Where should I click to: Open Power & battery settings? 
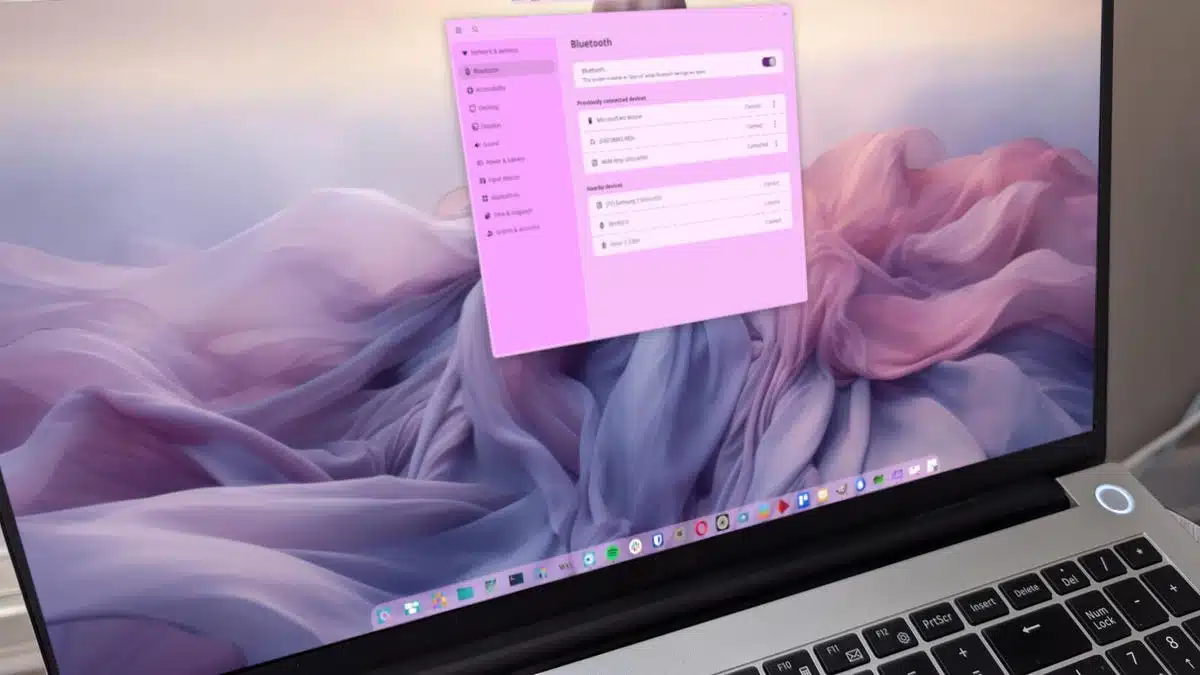click(x=501, y=161)
